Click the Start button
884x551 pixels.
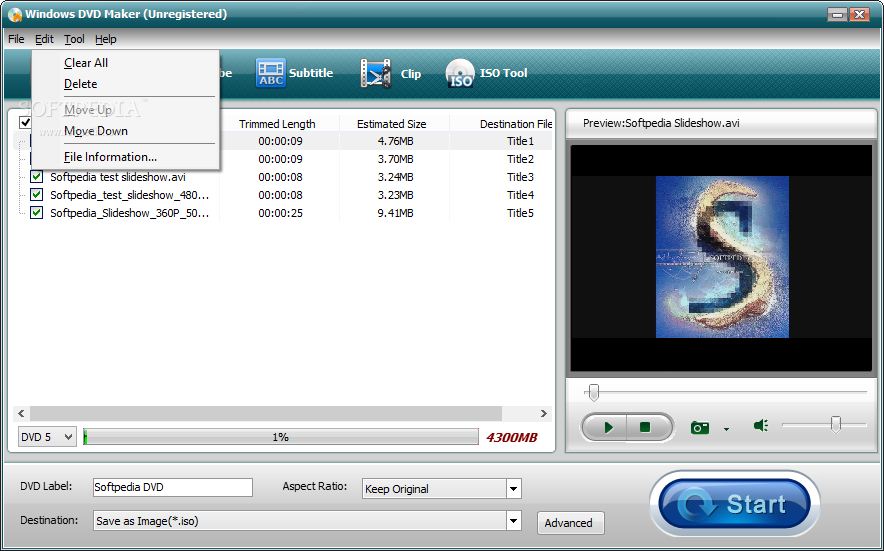tap(735, 504)
